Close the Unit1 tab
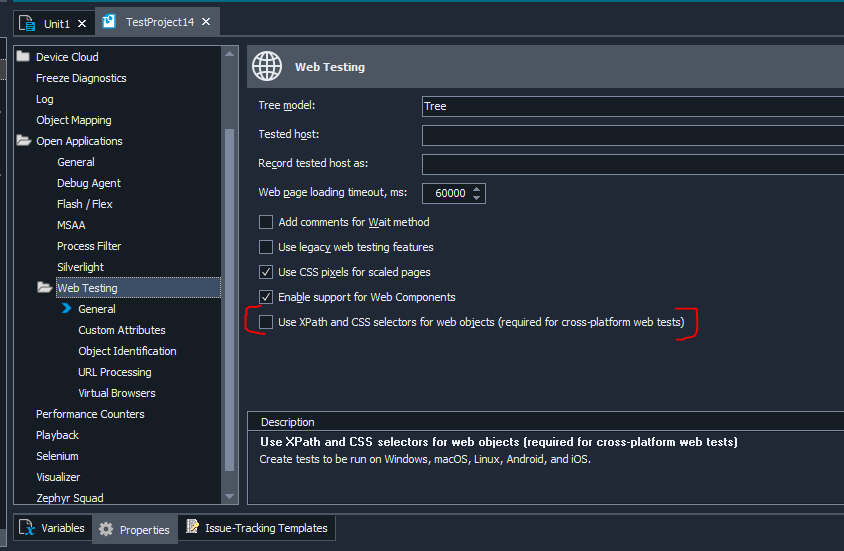The height and width of the screenshot is (551, 844). (x=82, y=24)
